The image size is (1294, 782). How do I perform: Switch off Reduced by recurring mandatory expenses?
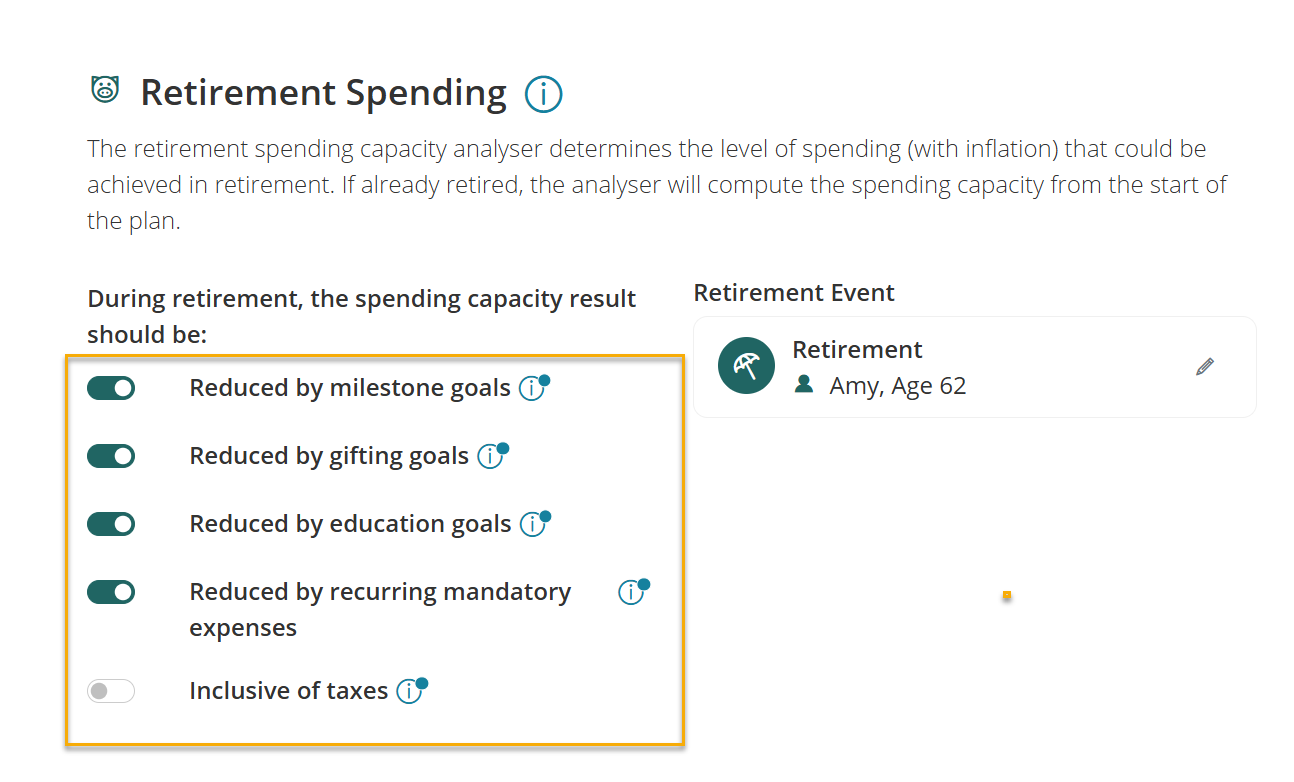[x=111, y=592]
